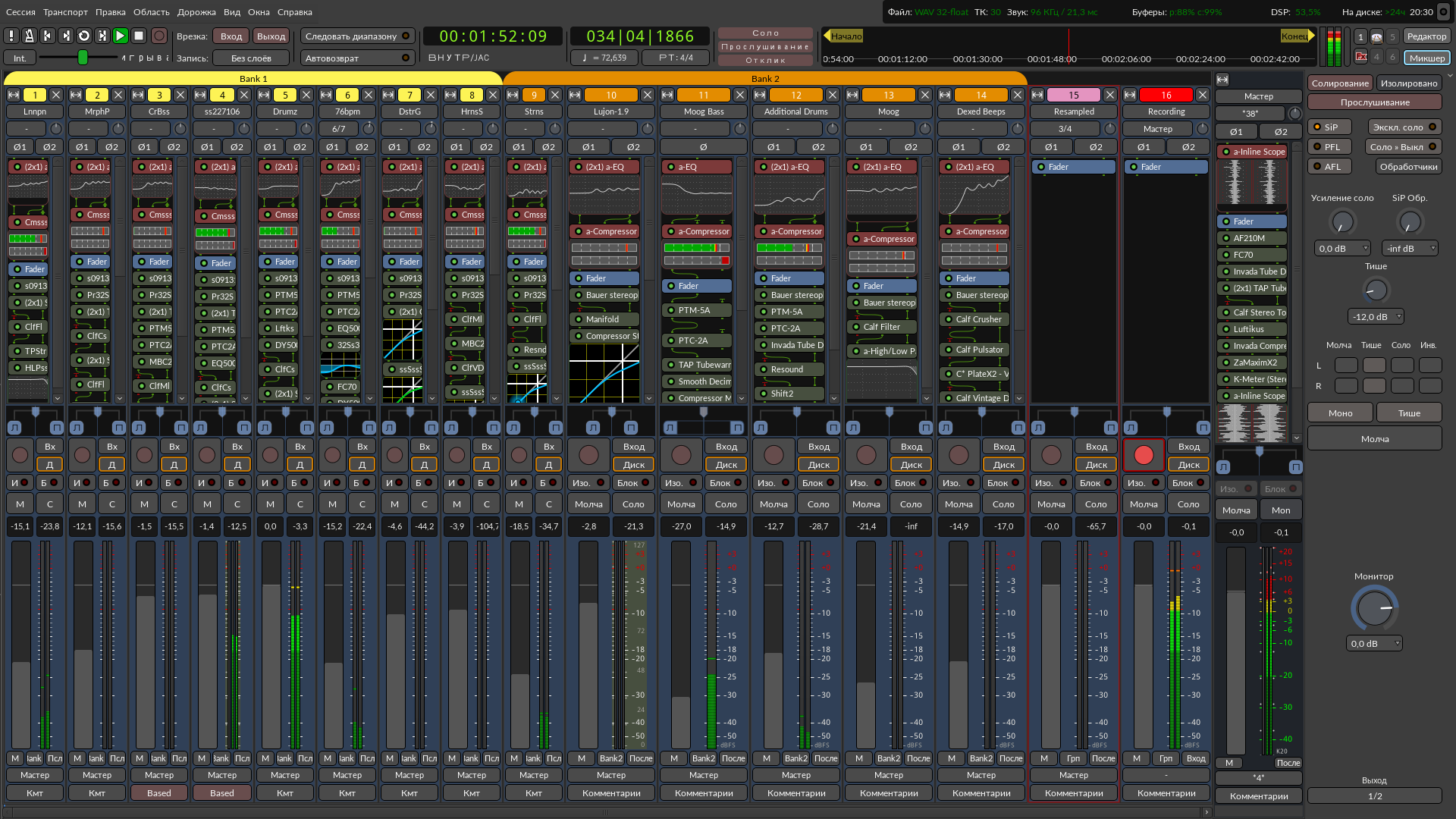Adjust the shuttle speed slider handle
Viewport: 1456px width, 819px height.
point(83,58)
